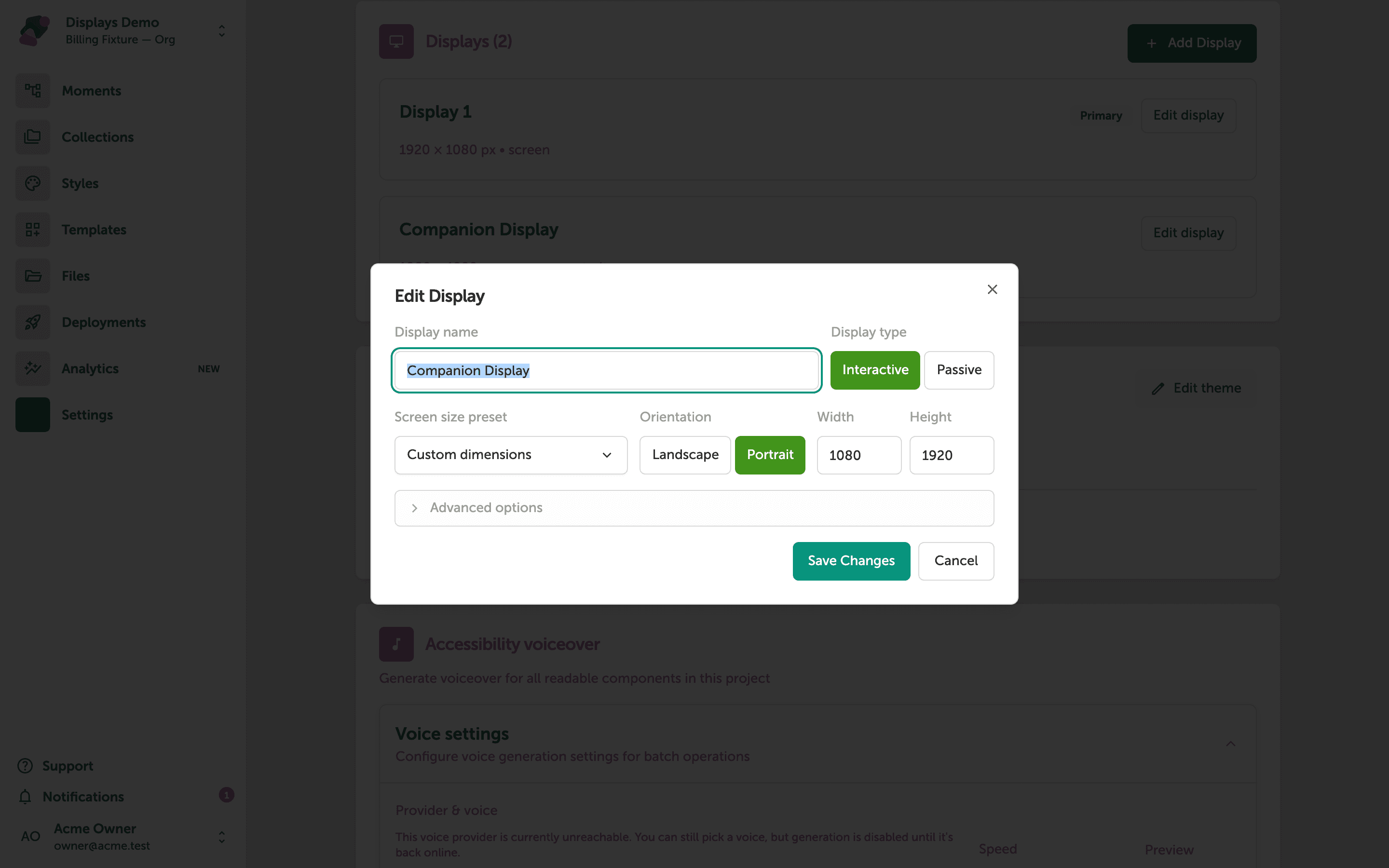Image resolution: width=1389 pixels, height=868 pixels.
Task: Click the Analytics sparkle icon
Action: pos(33,368)
